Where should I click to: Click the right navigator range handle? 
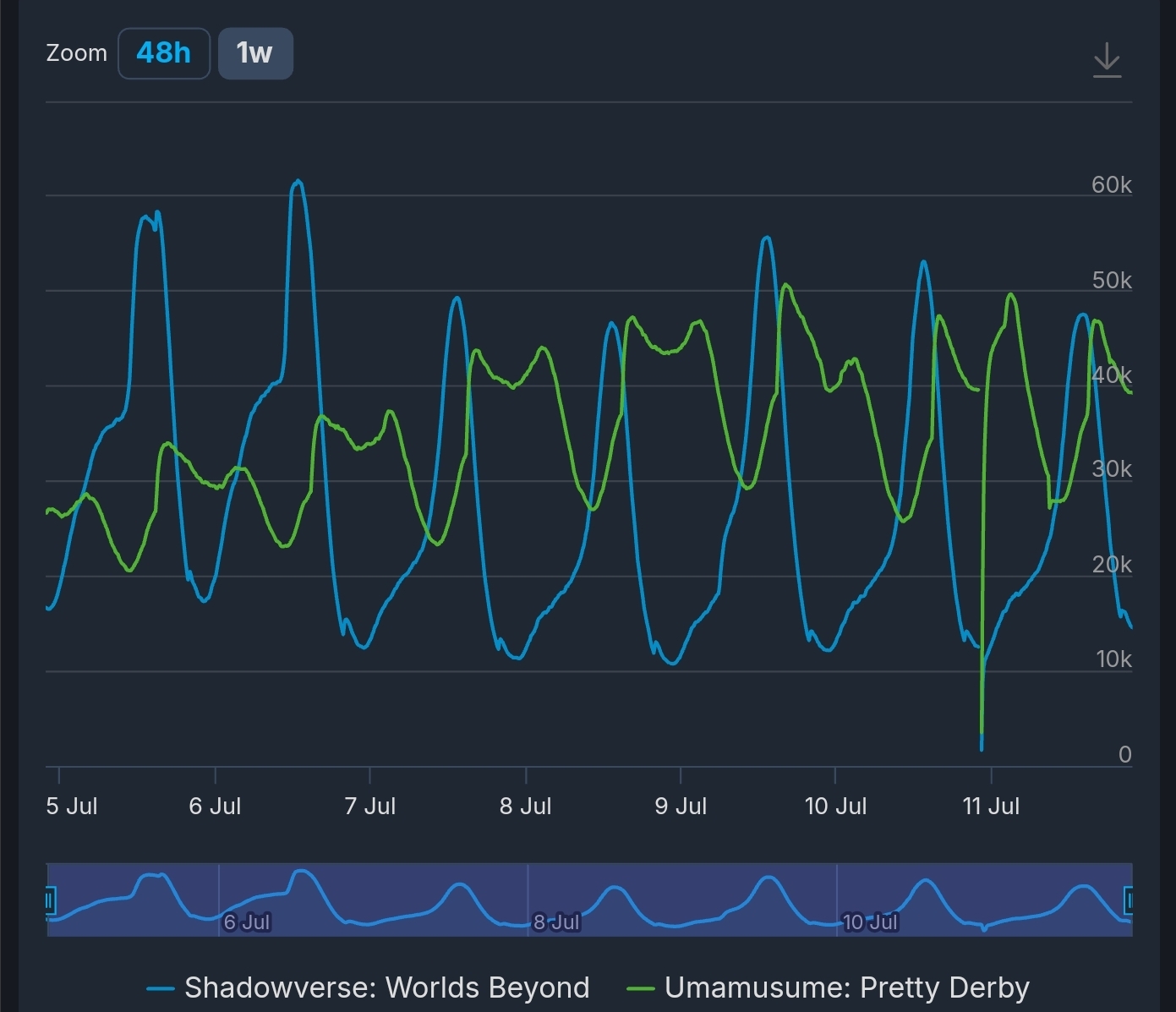[x=1130, y=900]
